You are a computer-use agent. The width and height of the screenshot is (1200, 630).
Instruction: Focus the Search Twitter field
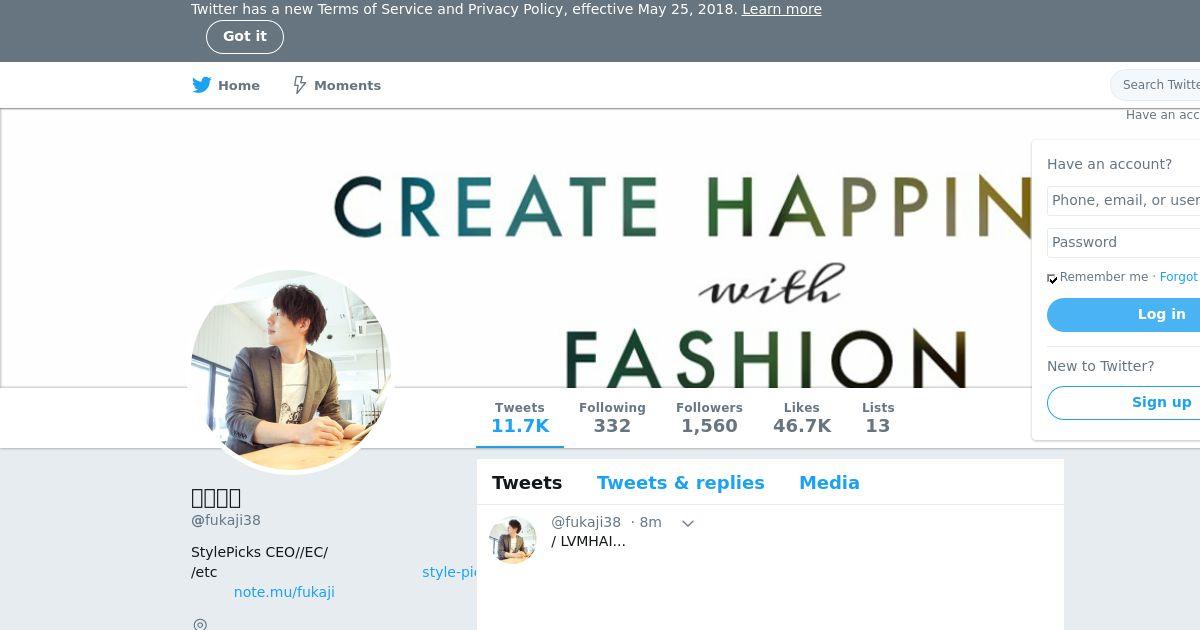coord(1155,85)
